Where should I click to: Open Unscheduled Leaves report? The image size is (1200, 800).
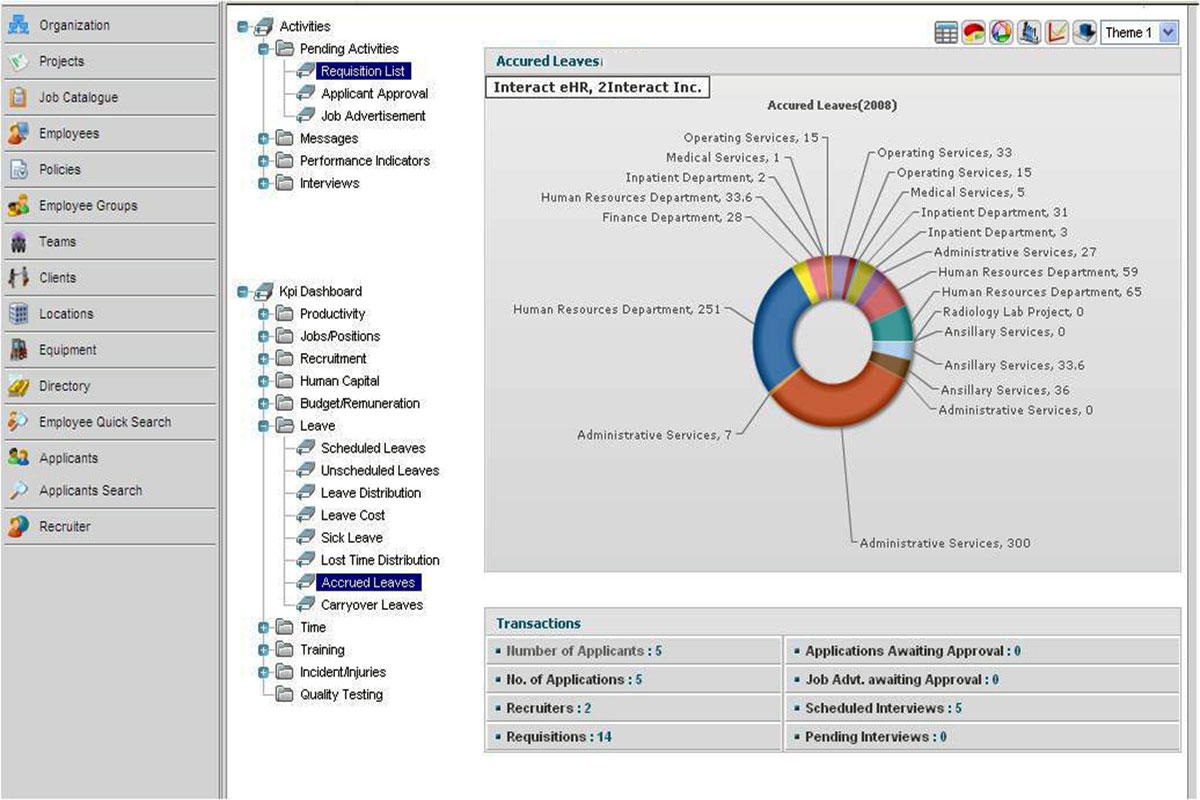click(x=380, y=470)
